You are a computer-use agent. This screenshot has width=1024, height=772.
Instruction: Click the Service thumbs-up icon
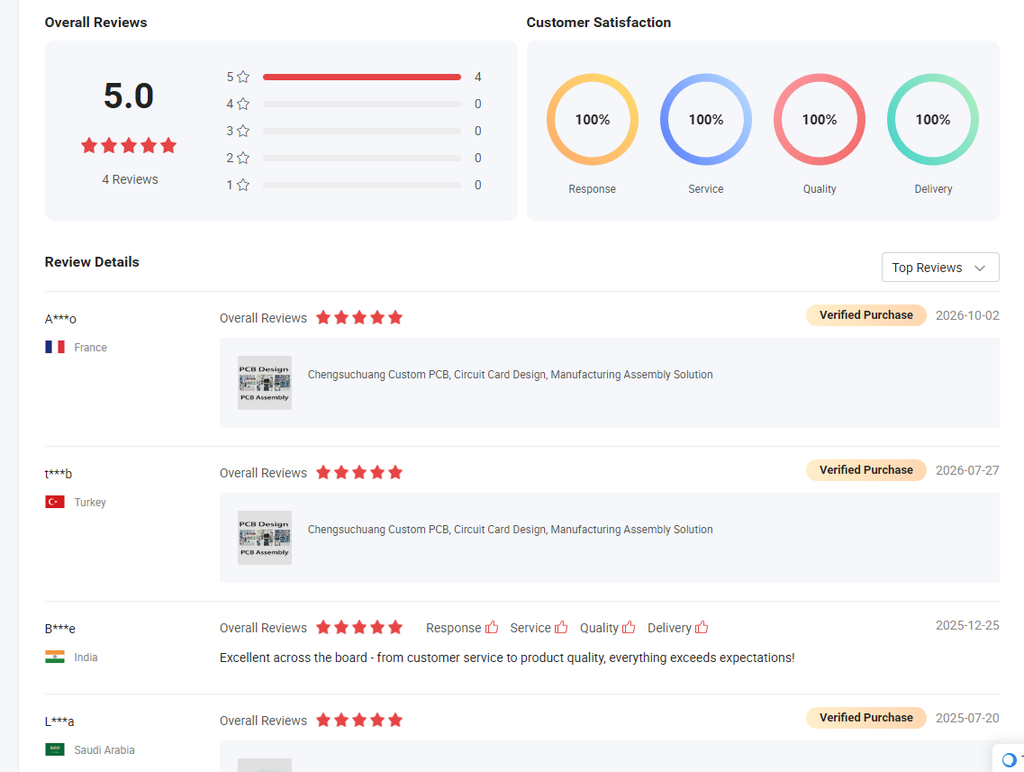(561, 627)
